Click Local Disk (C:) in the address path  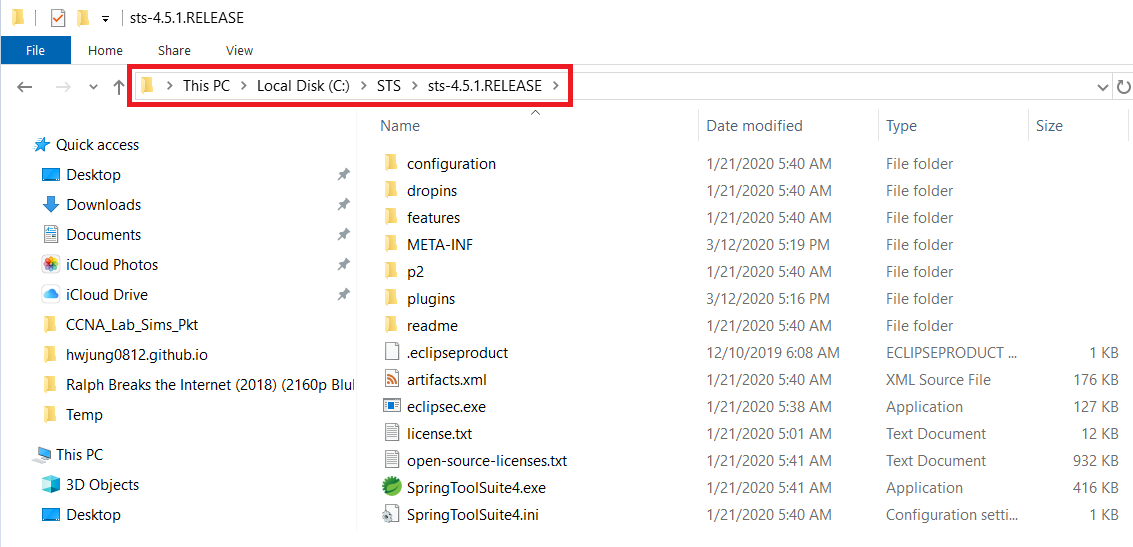(303, 86)
